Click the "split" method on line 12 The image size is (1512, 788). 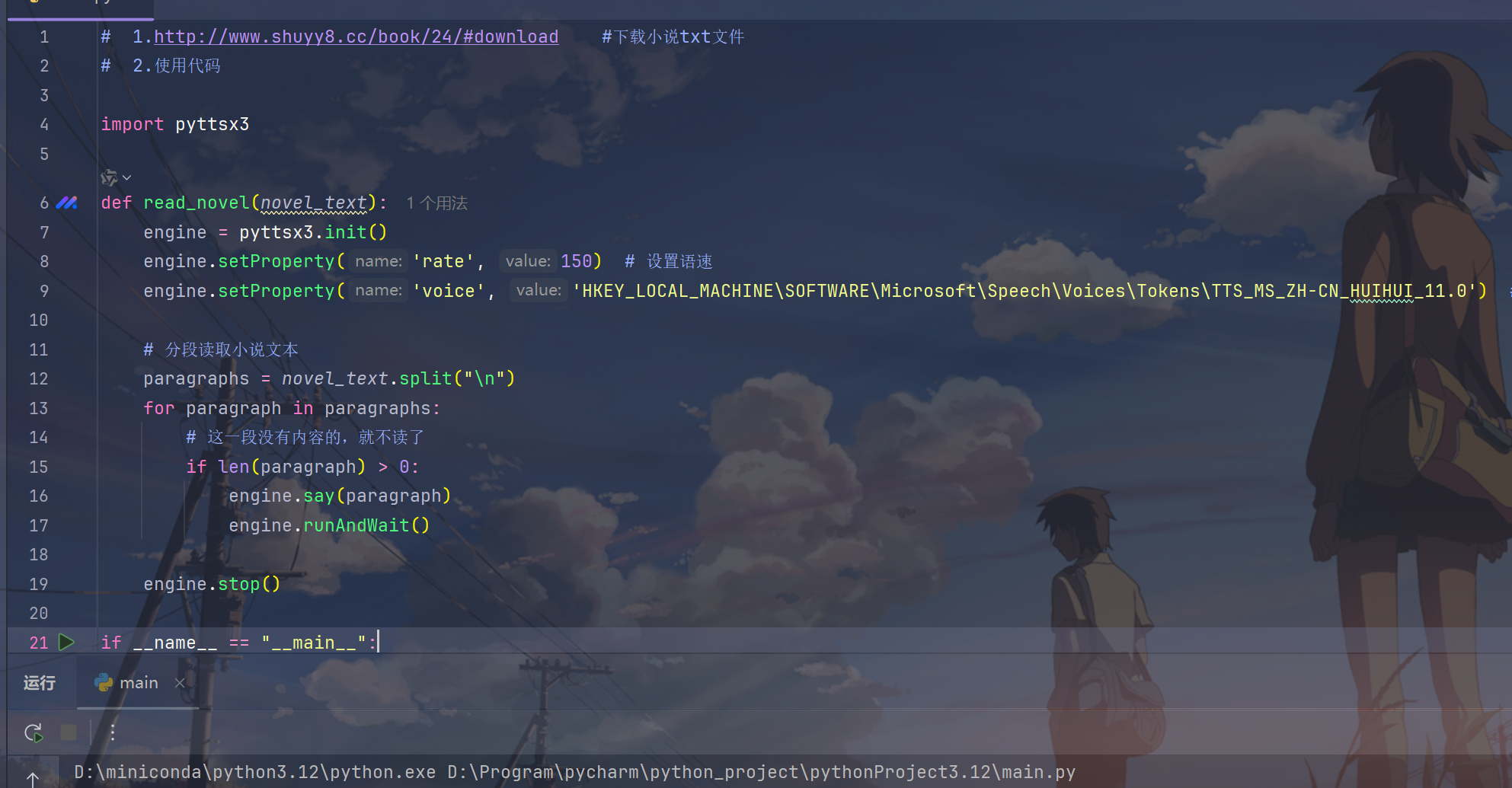click(426, 378)
